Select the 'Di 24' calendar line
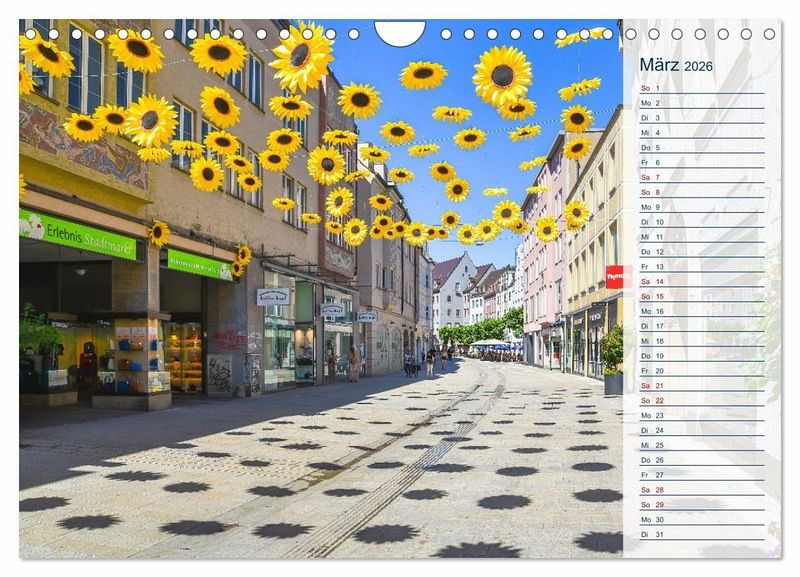Screen dimensions: 800x577 tap(702, 430)
